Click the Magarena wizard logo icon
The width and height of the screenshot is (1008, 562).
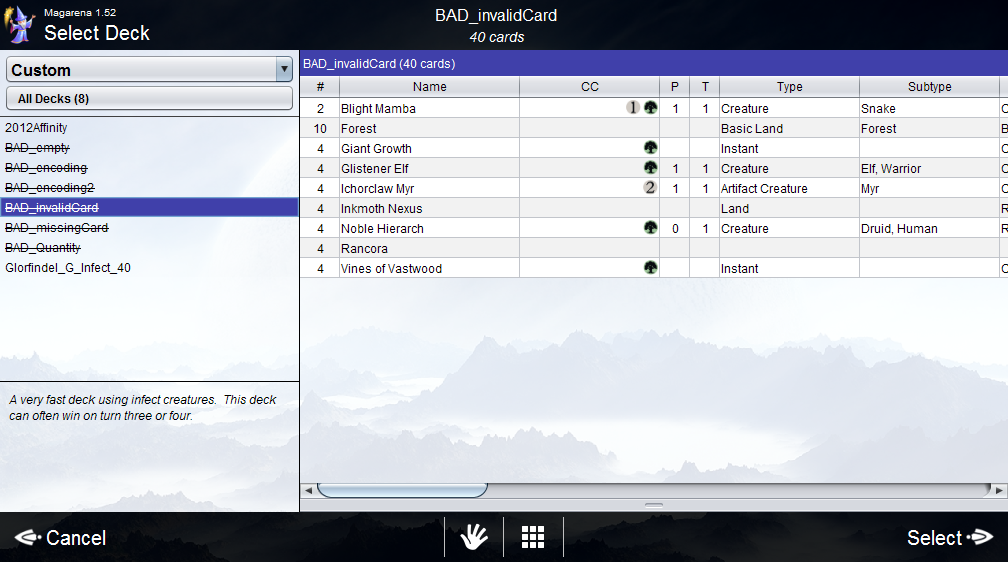pyautogui.click(x=19, y=25)
